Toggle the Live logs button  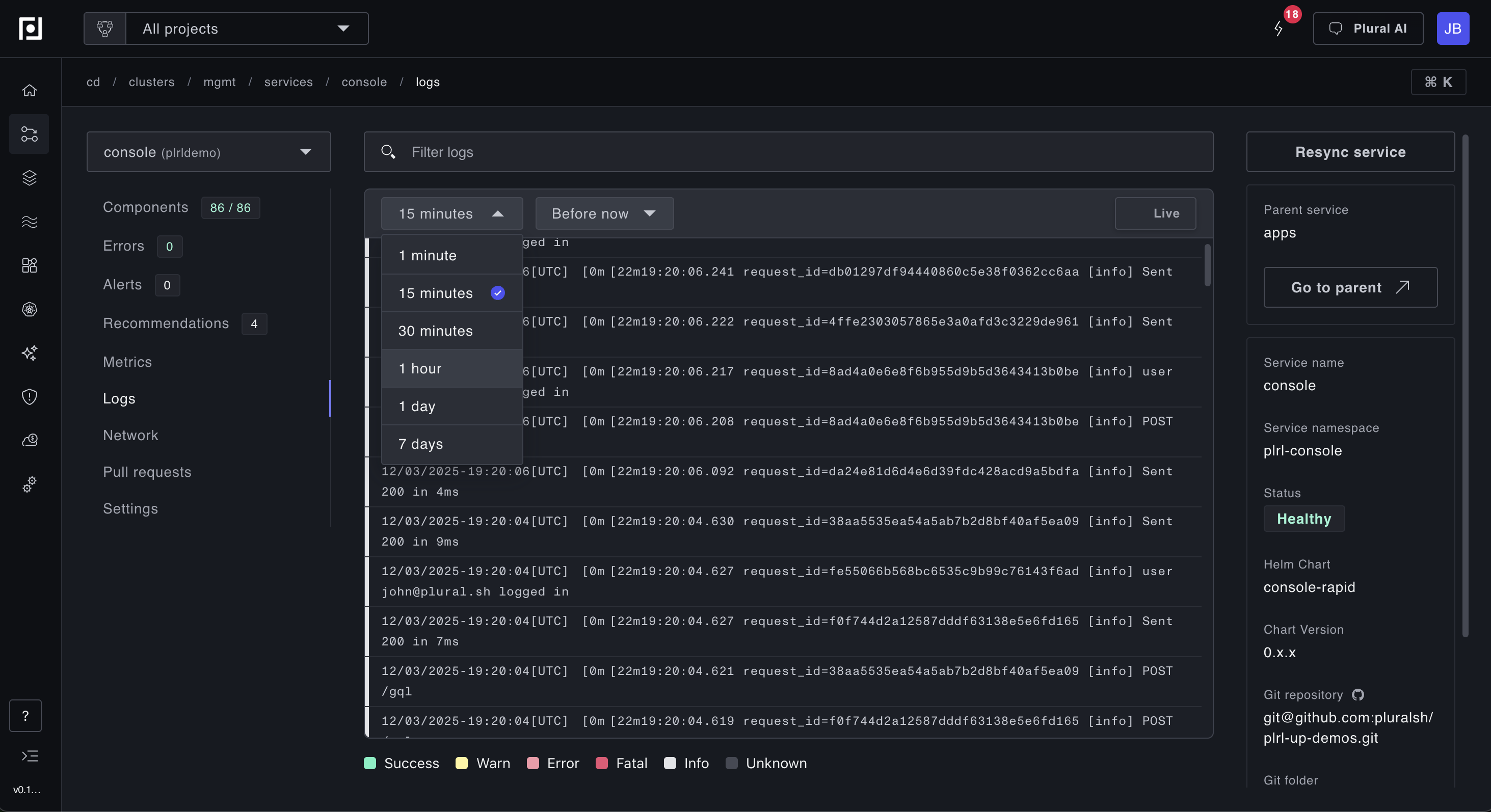pos(1155,213)
